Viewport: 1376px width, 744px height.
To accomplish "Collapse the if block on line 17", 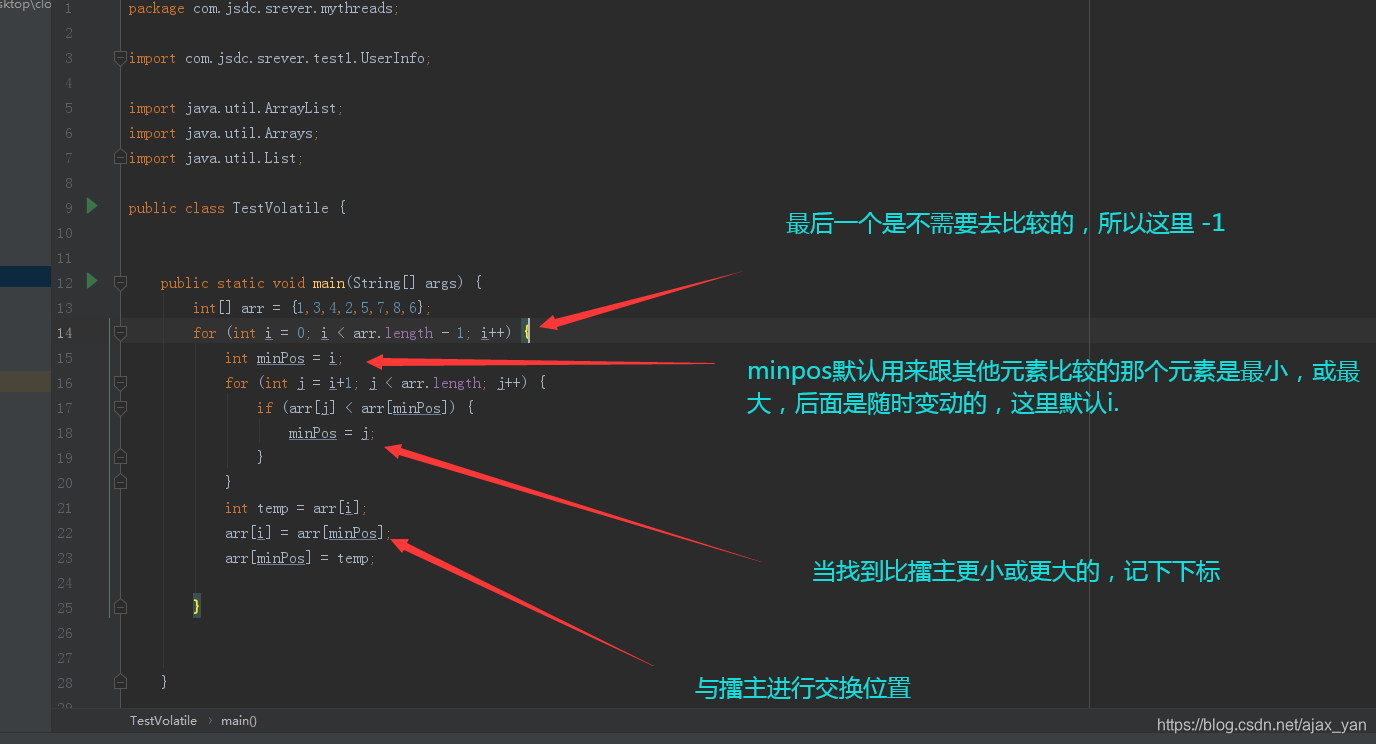I will click(120, 408).
